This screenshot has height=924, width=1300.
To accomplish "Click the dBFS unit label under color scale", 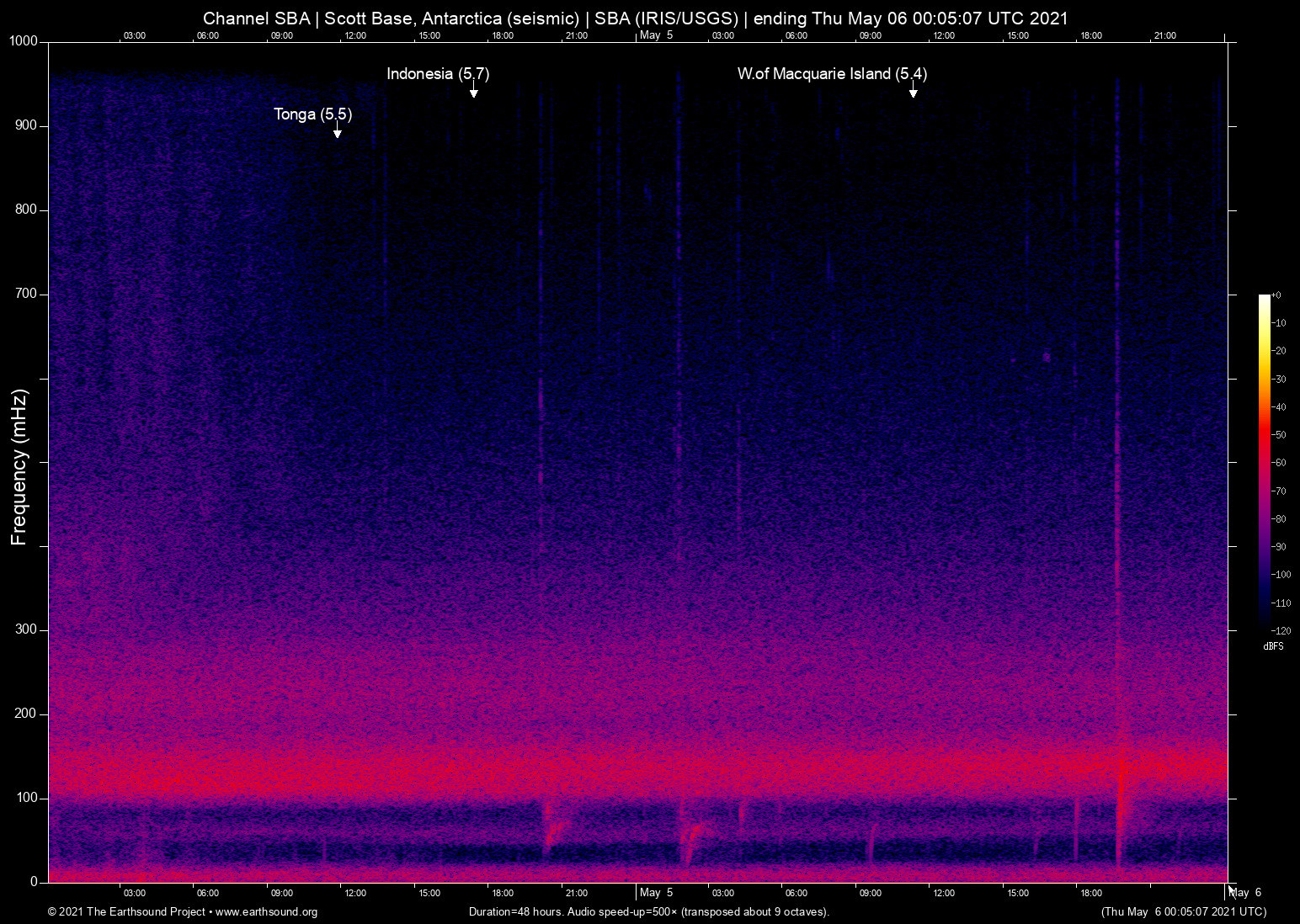I will 1273,646.
